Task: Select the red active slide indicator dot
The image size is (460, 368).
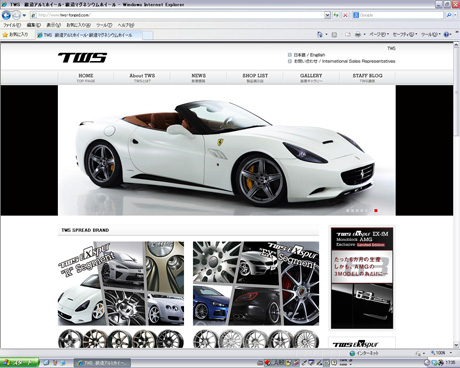Action: point(376,211)
